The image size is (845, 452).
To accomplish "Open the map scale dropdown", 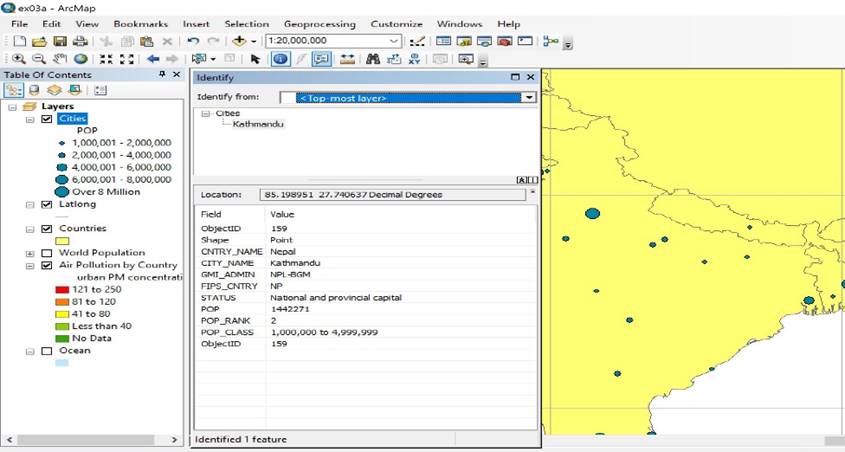I will click(x=394, y=41).
